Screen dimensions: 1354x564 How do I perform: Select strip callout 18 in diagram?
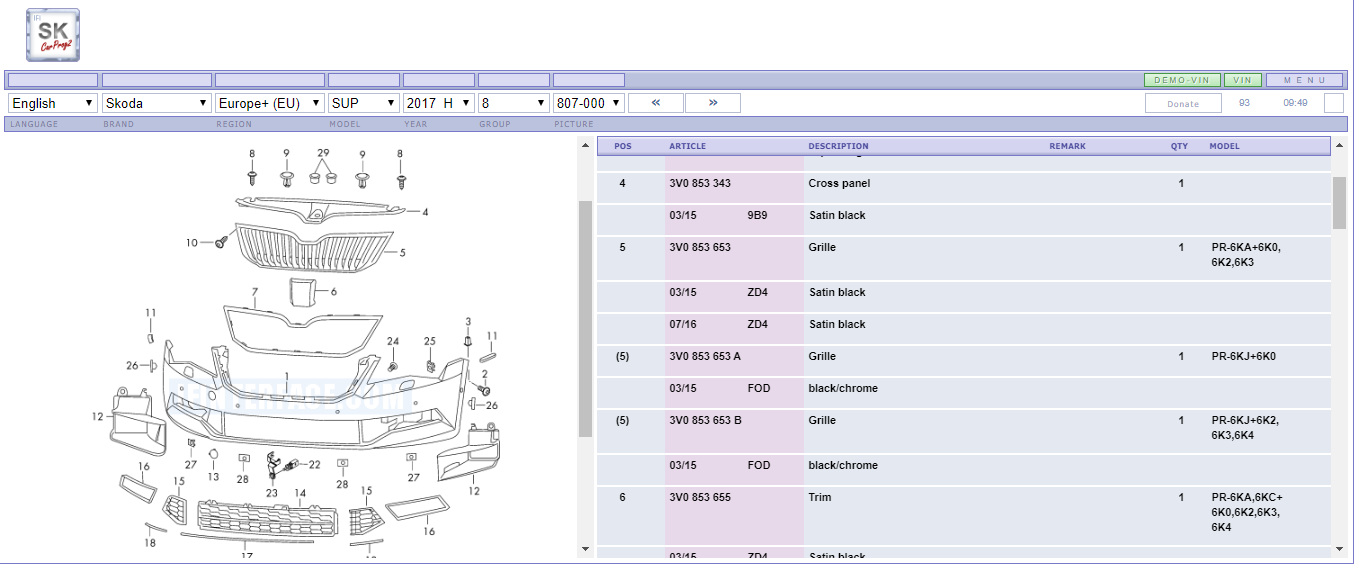click(150, 543)
